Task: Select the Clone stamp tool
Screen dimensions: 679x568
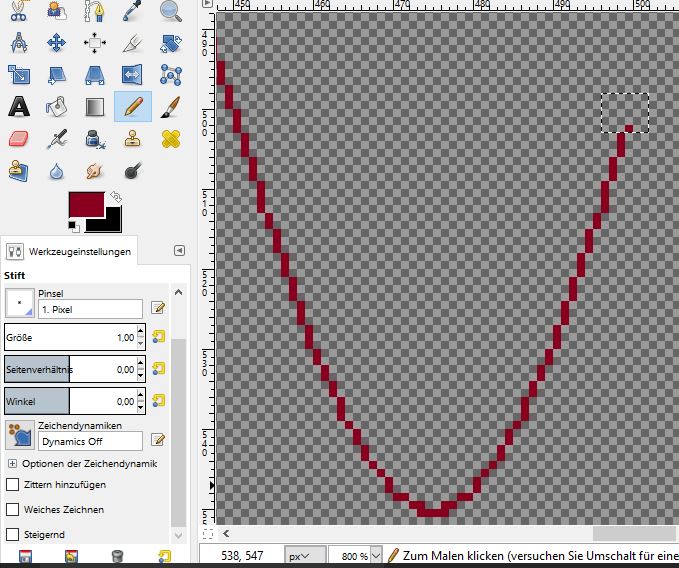Action: click(19, 170)
